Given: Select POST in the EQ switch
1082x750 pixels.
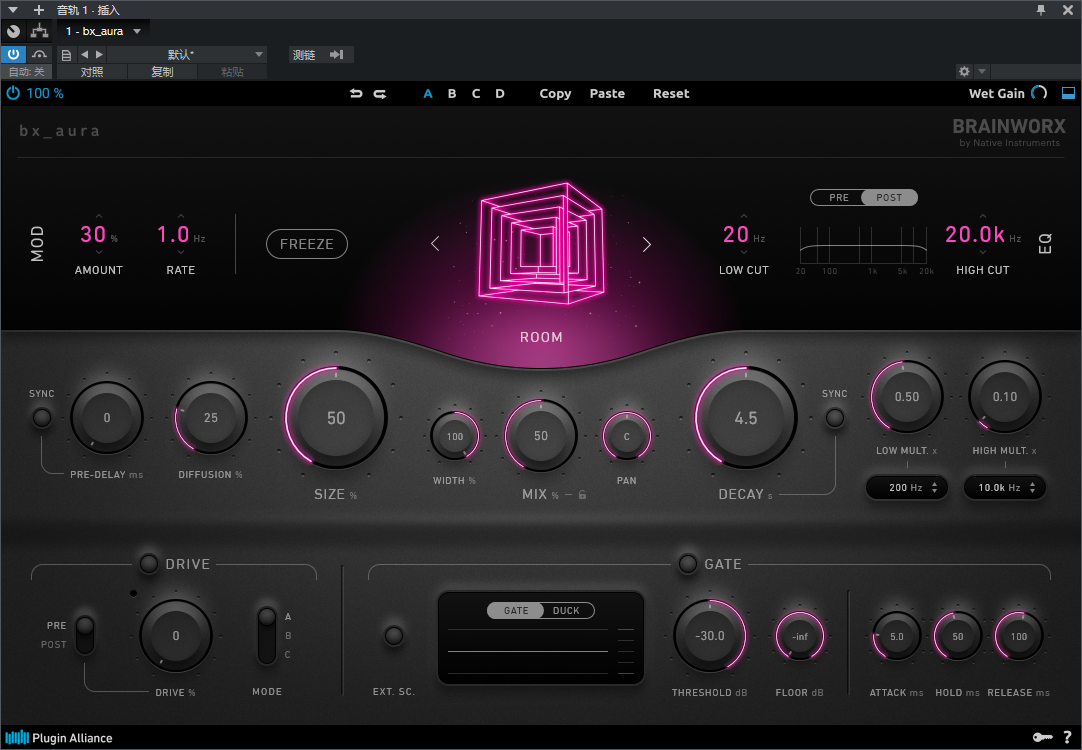Looking at the screenshot, I should click(x=889, y=197).
